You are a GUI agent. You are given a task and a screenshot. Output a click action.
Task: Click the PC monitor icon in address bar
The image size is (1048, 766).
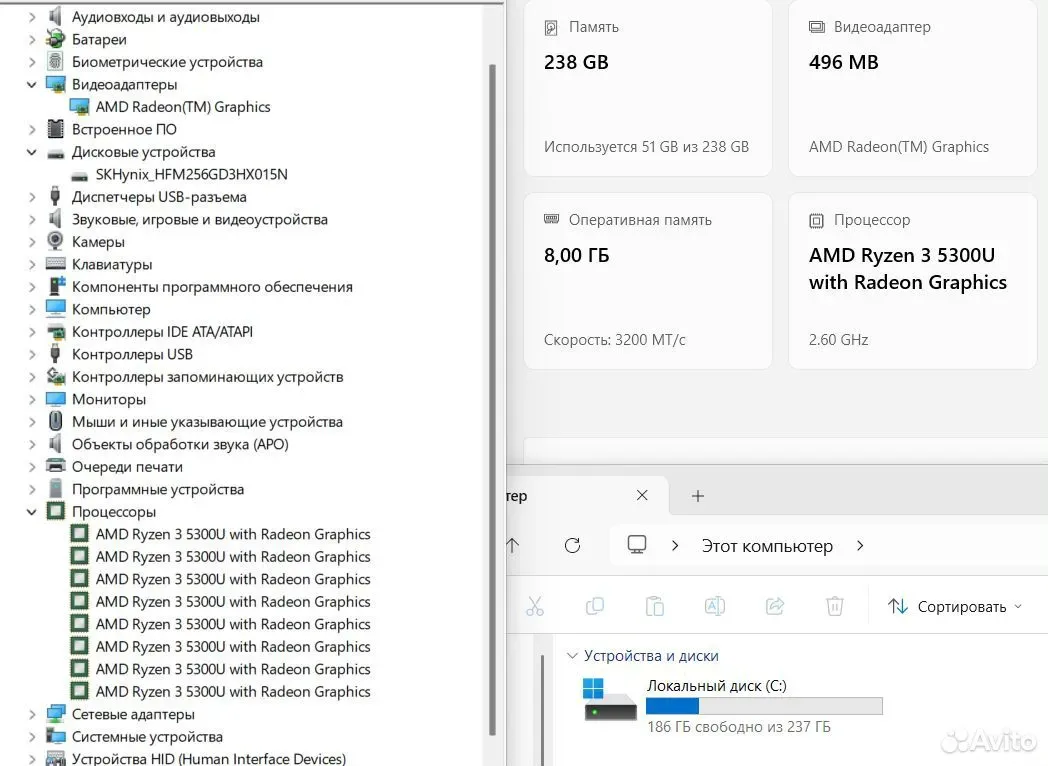[x=637, y=545]
